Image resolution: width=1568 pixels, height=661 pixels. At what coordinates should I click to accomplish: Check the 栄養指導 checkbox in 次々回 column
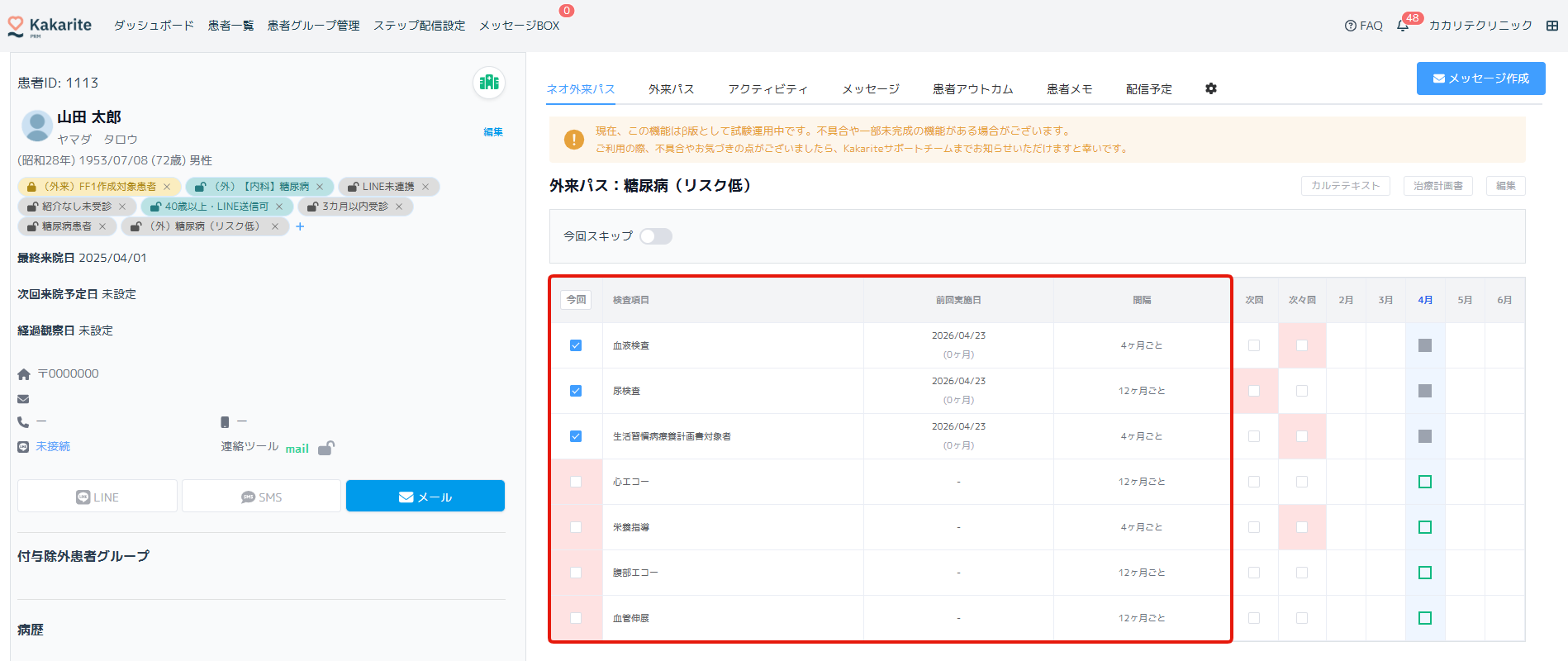[1302, 527]
